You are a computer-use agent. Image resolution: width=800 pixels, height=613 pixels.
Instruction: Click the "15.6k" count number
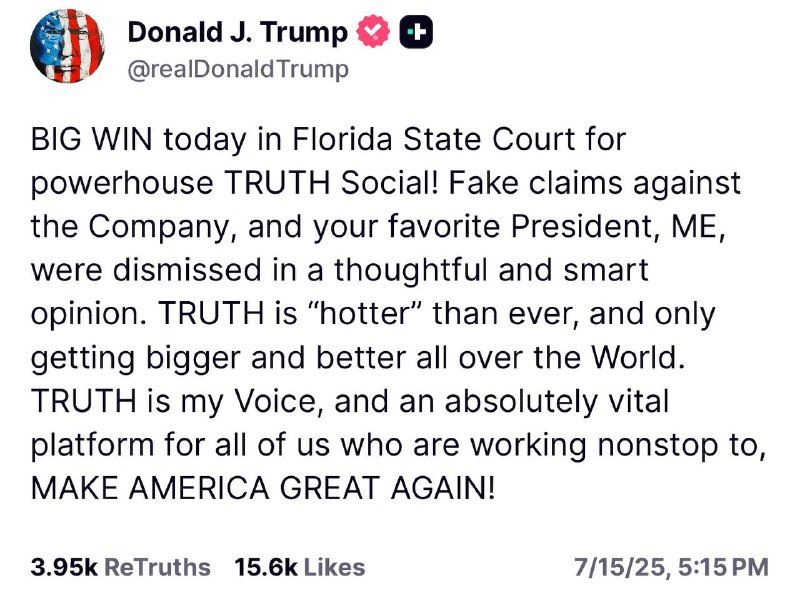(x=266, y=567)
